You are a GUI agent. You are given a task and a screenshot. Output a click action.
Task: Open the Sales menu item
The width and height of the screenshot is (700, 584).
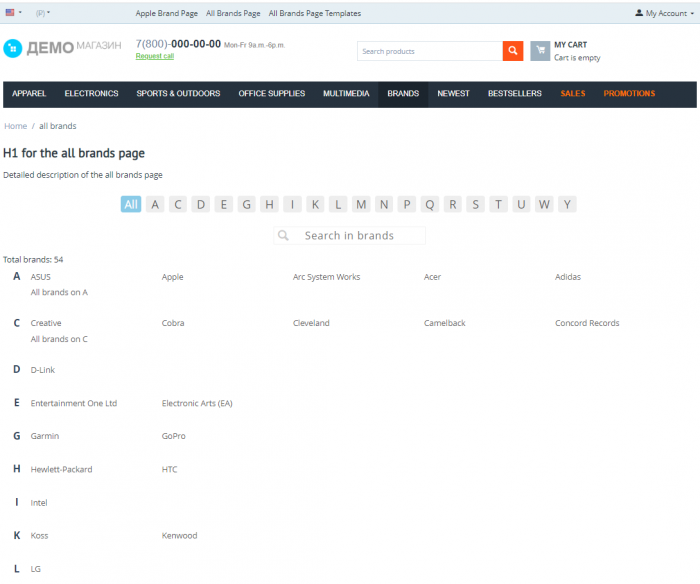point(573,93)
